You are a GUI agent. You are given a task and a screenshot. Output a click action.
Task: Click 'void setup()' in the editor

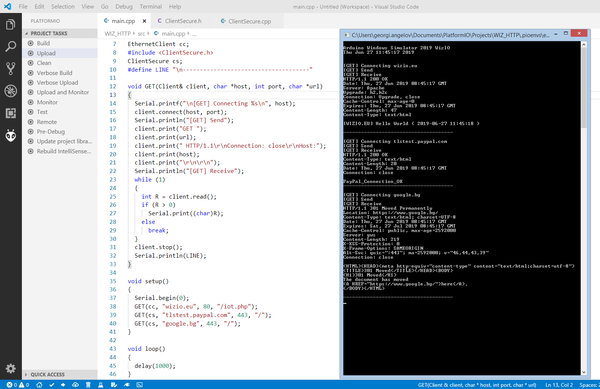point(148,281)
